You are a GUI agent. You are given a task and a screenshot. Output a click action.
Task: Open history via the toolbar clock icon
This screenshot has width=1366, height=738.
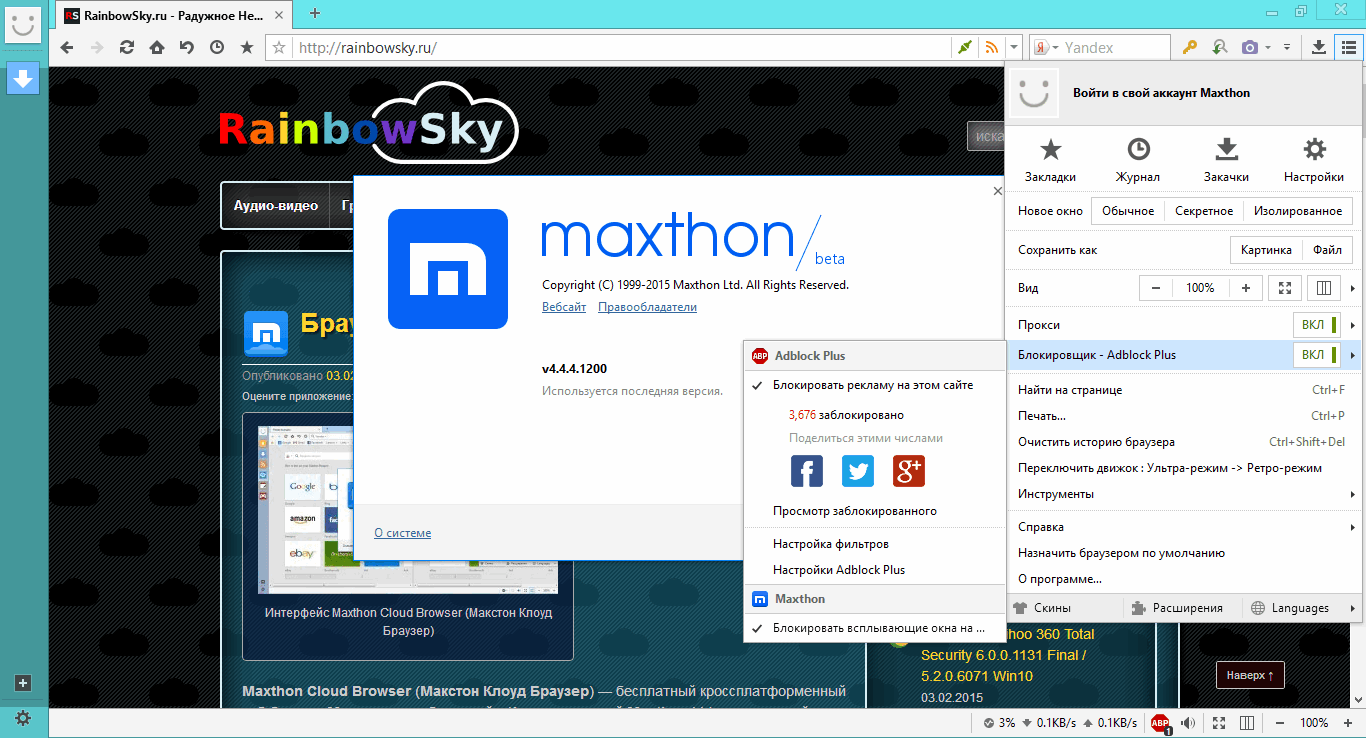pos(217,47)
